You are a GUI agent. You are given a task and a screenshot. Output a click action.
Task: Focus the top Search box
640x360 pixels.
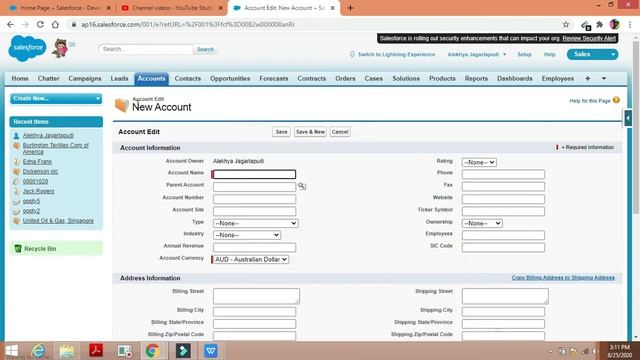[x=146, y=49]
